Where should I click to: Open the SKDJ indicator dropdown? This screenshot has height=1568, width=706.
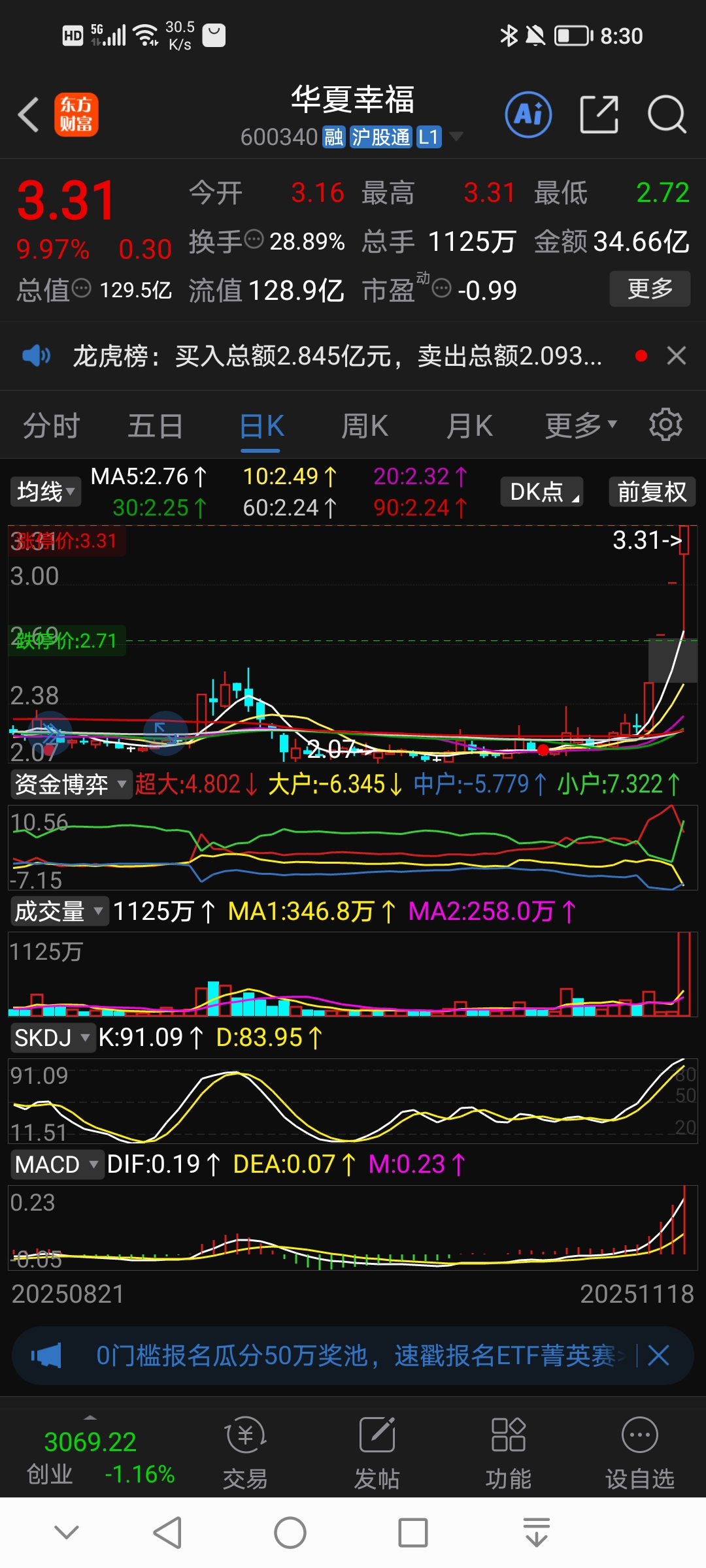[x=52, y=1037]
